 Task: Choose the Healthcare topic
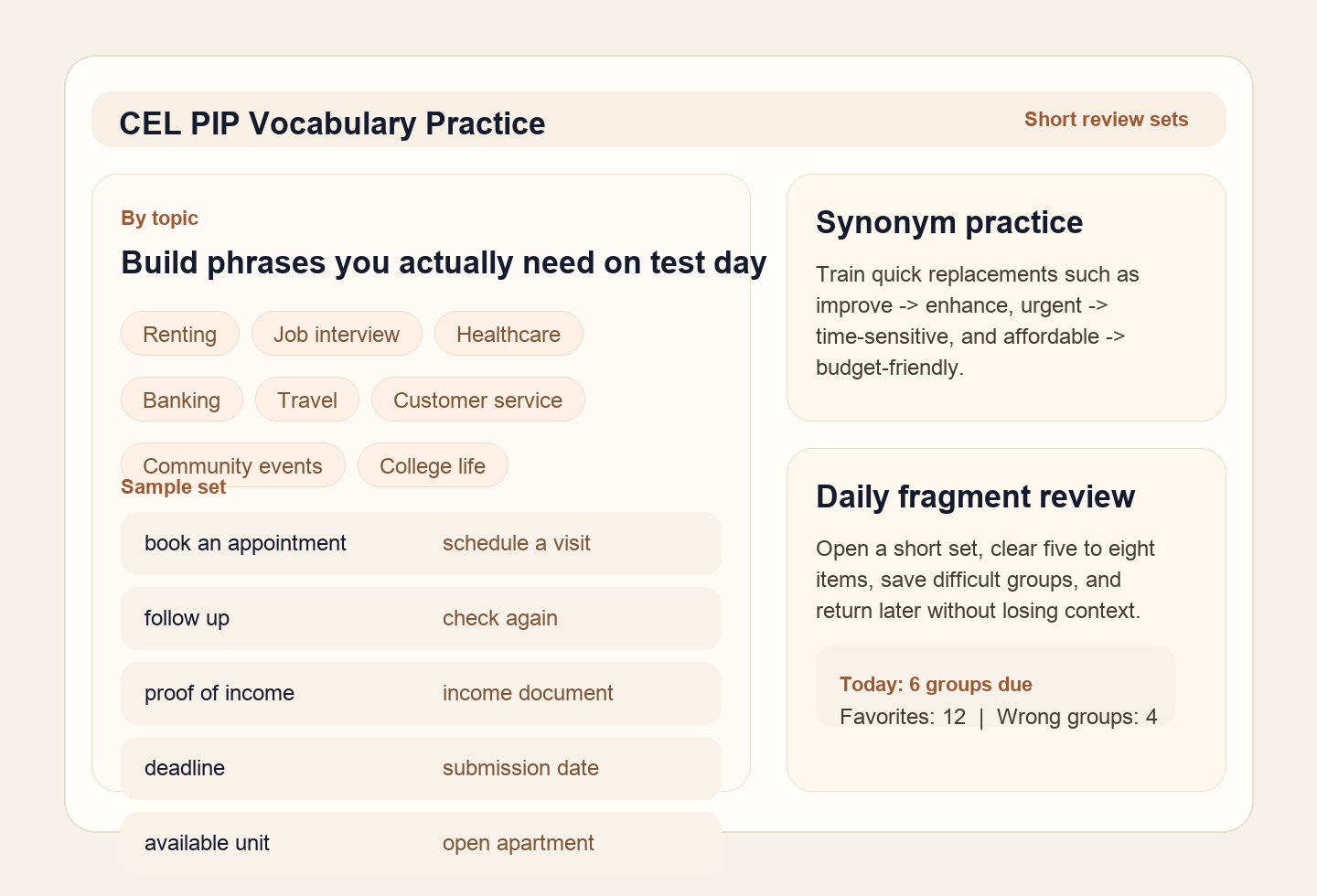tap(509, 334)
